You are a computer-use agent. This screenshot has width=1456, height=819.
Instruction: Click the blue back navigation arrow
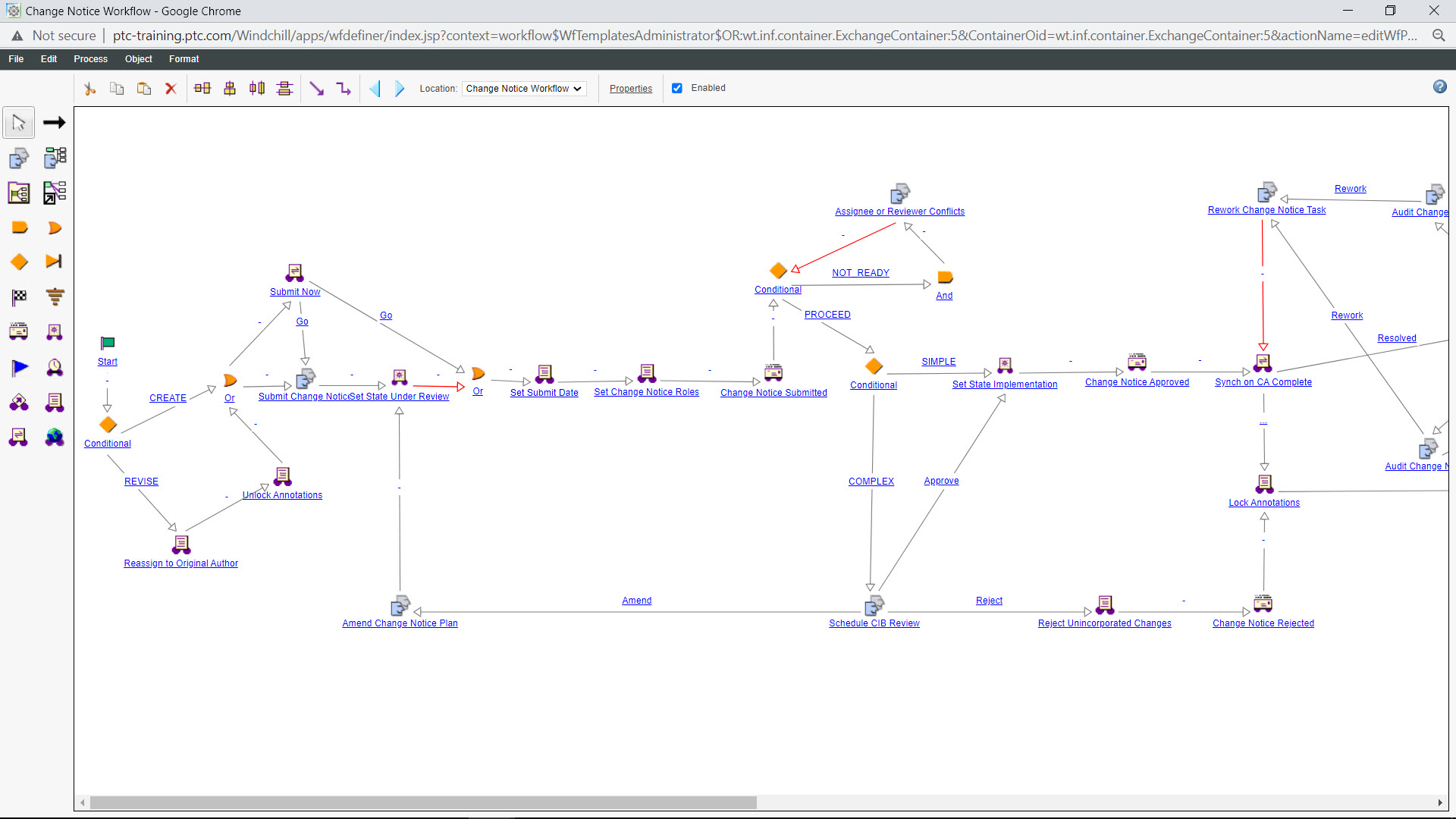[x=375, y=89]
